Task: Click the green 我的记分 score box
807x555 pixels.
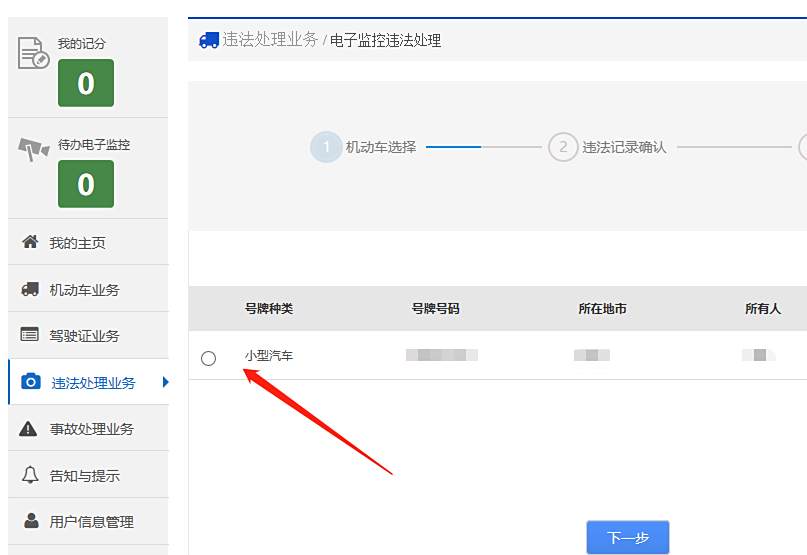Action: point(86,83)
